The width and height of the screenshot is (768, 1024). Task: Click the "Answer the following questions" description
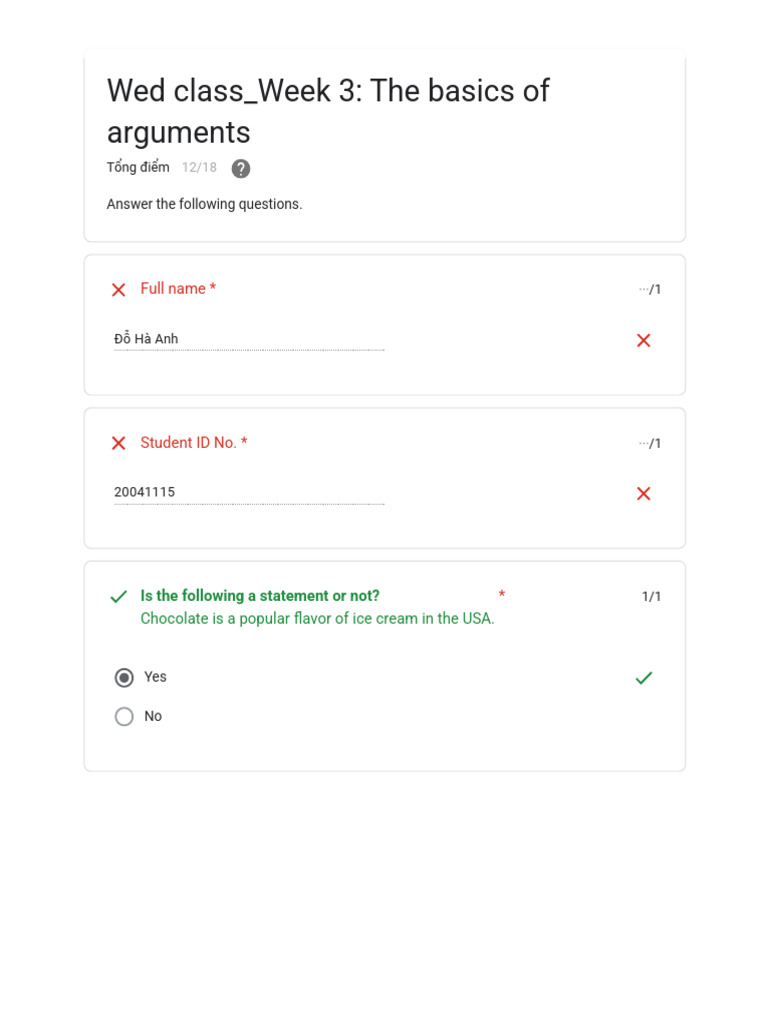click(204, 204)
